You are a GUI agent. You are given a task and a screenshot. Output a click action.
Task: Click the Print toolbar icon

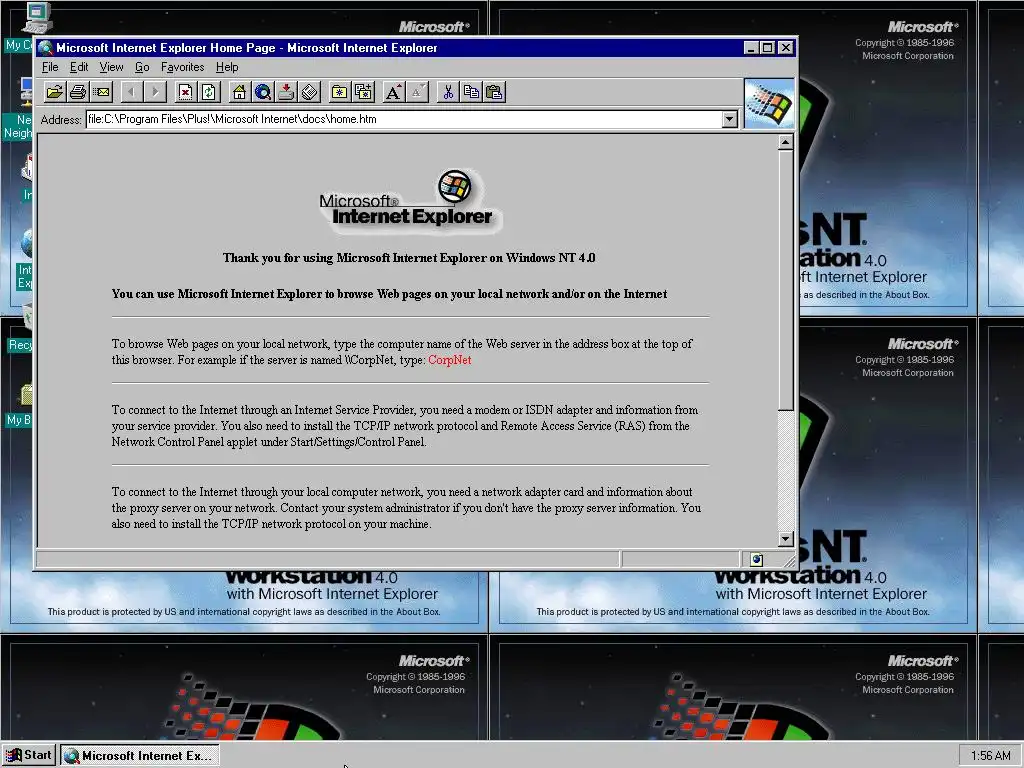click(x=78, y=92)
